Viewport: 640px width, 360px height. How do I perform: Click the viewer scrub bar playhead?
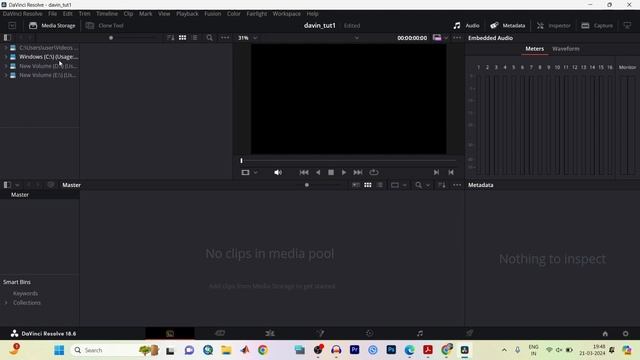click(241, 160)
